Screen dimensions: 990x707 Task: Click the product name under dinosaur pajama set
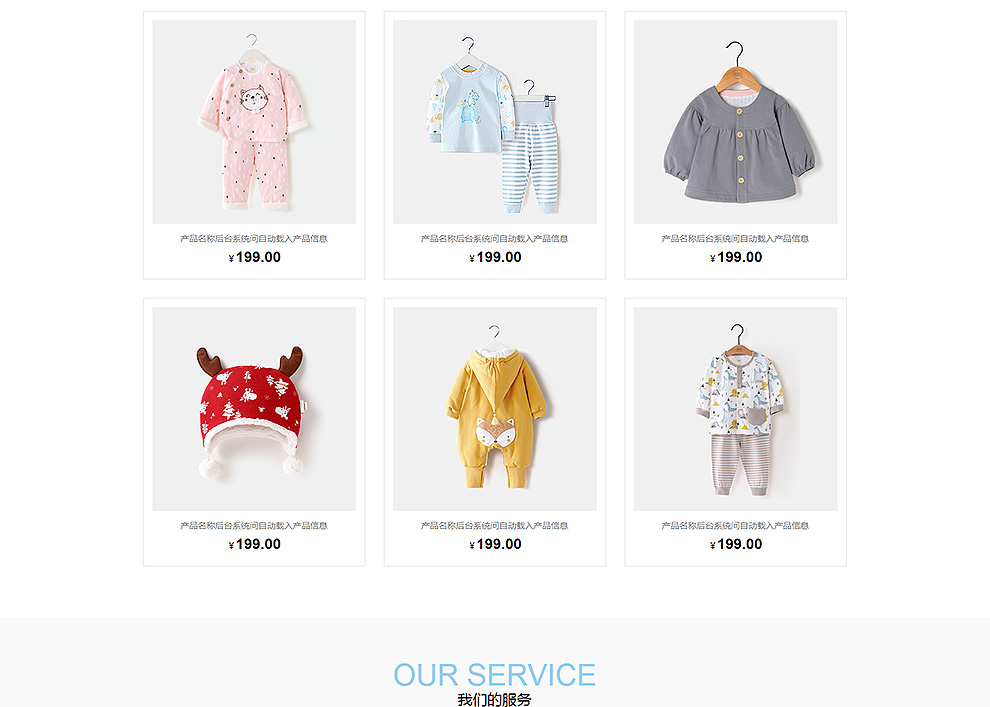tap(736, 526)
